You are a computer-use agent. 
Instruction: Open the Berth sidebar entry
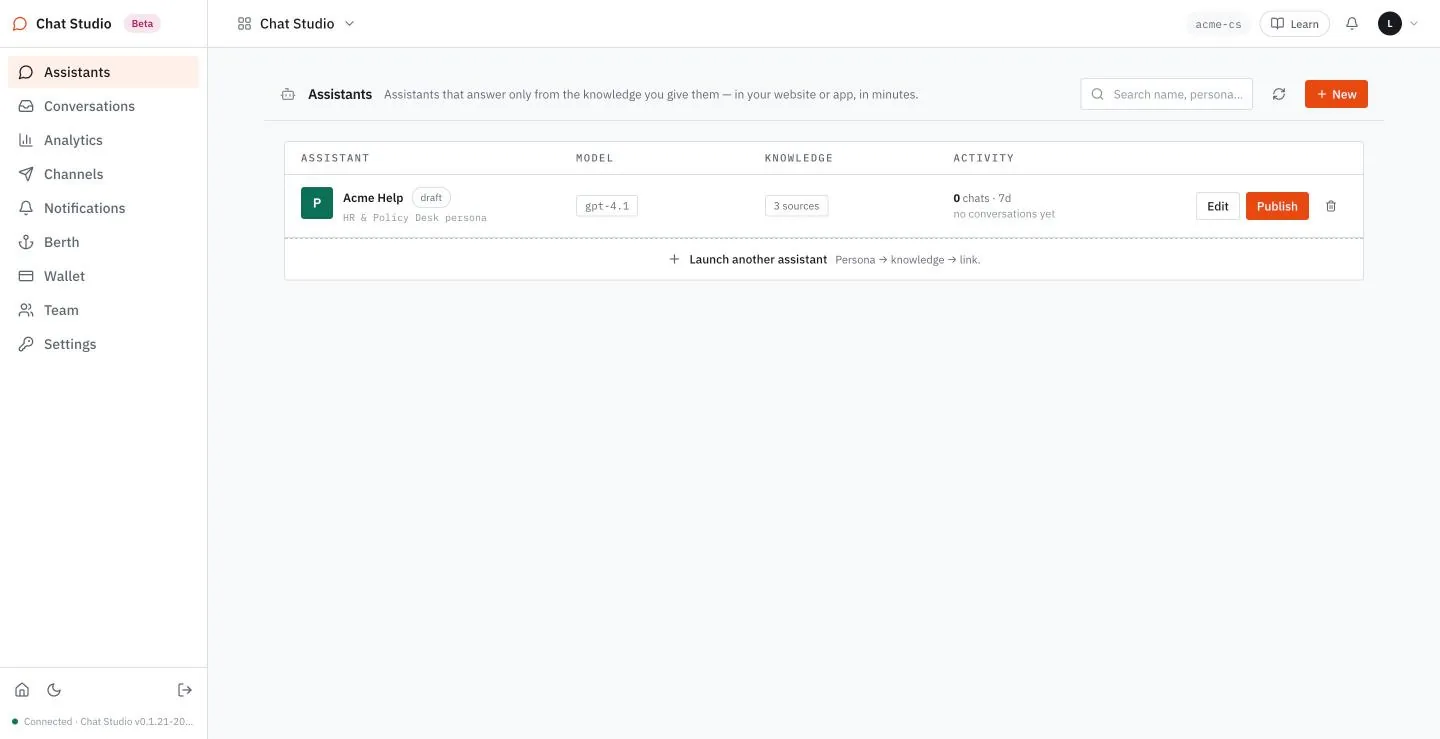point(104,242)
